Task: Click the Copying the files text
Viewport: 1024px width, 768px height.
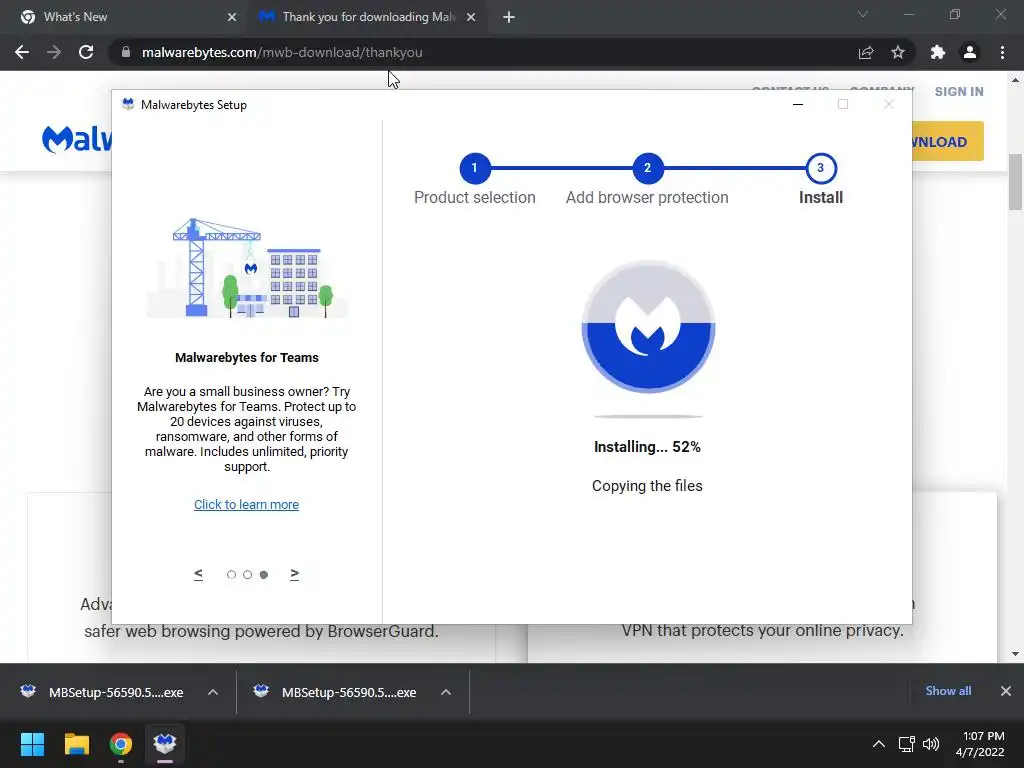Action: [647, 486]
